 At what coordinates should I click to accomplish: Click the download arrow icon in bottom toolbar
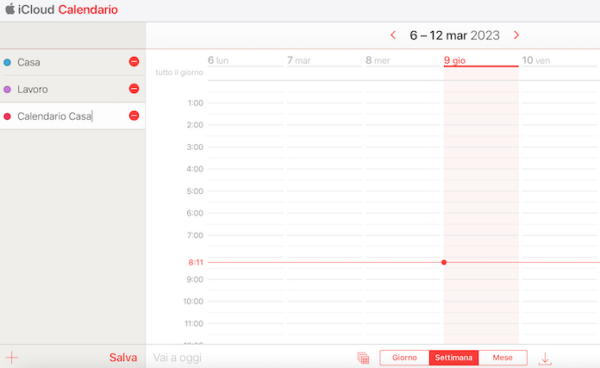(545, 358)
